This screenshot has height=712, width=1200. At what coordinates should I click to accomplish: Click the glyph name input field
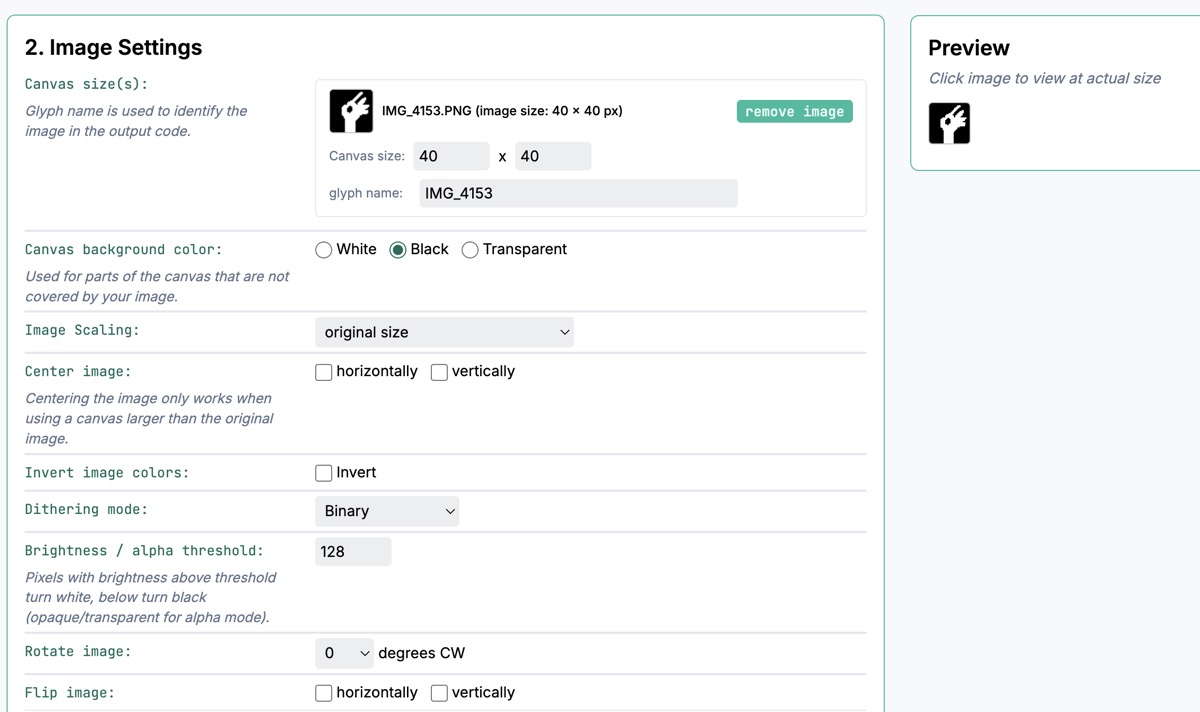click(578, 193)
